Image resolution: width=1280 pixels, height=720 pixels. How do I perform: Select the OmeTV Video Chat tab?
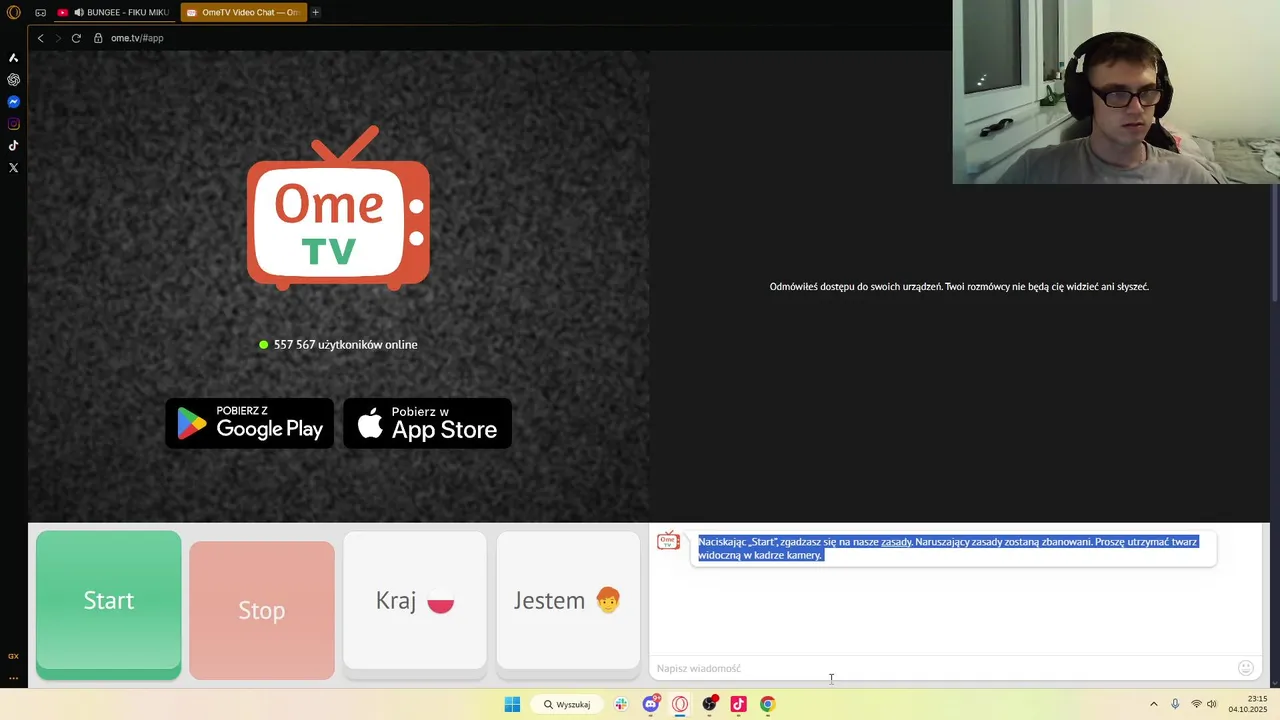(x=243, y=12)
